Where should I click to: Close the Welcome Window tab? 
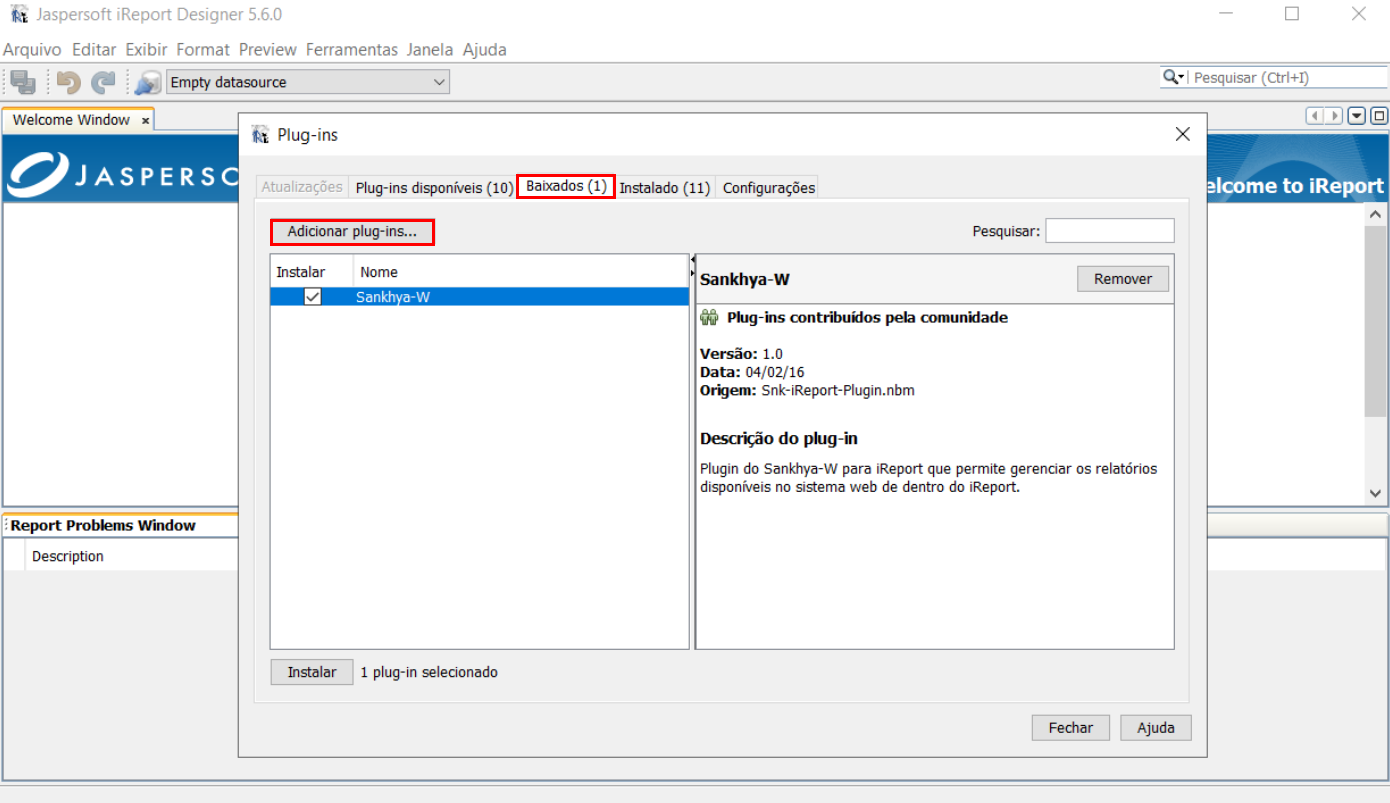click(145, 120)
